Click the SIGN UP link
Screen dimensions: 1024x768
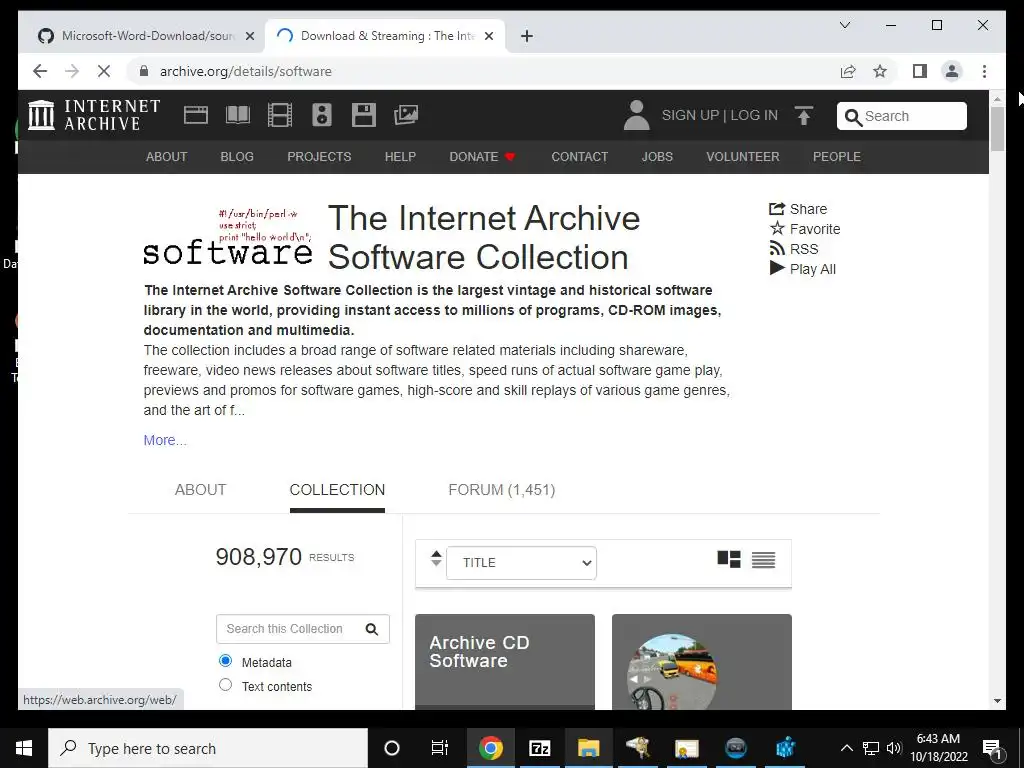(x=690, y=115)
